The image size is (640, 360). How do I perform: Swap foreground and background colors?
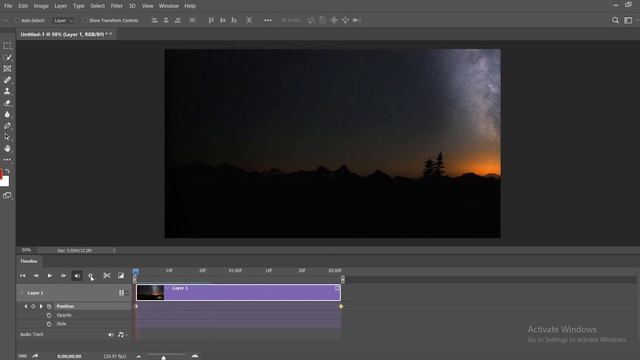[x=7, y=171]
